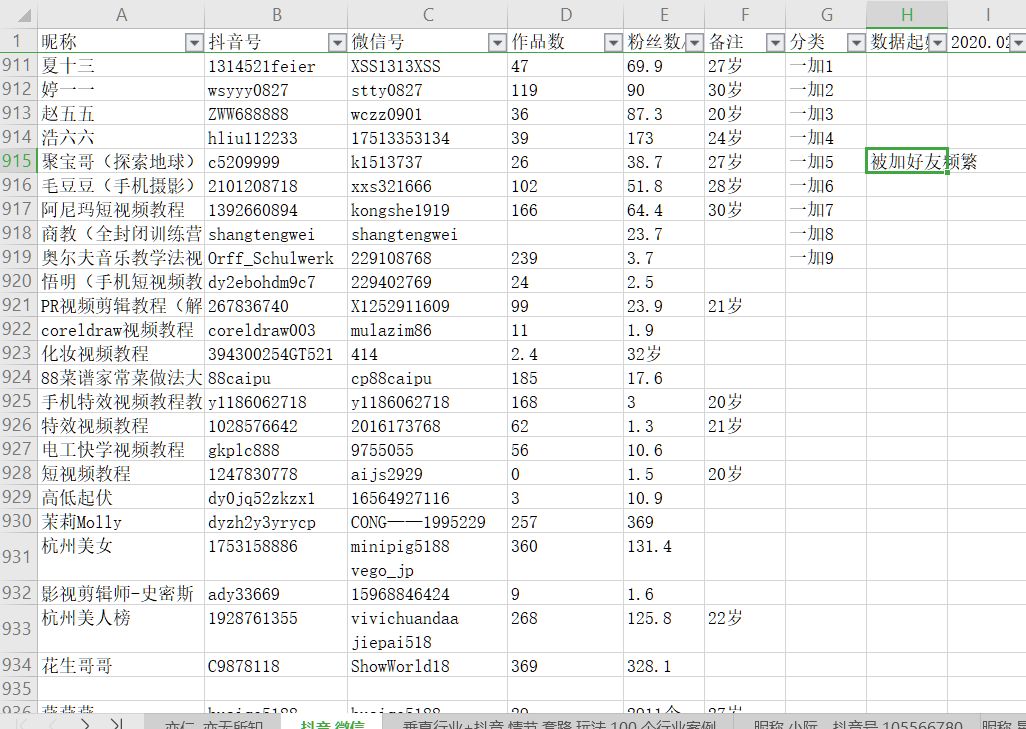Click the cell Orff_Schulwerk

tap(276, 258)
